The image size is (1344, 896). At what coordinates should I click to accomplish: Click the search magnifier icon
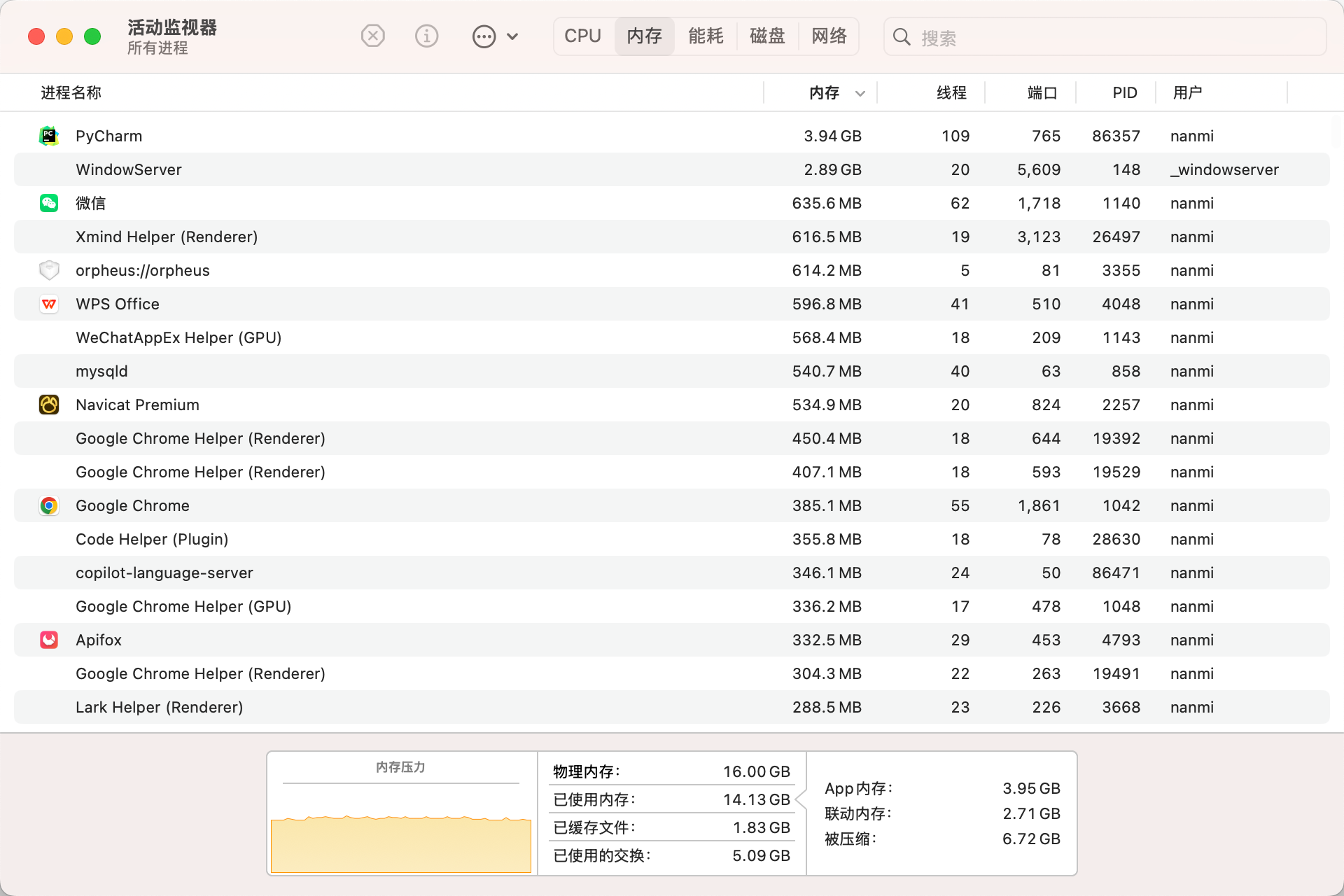(x=902, y=37)
